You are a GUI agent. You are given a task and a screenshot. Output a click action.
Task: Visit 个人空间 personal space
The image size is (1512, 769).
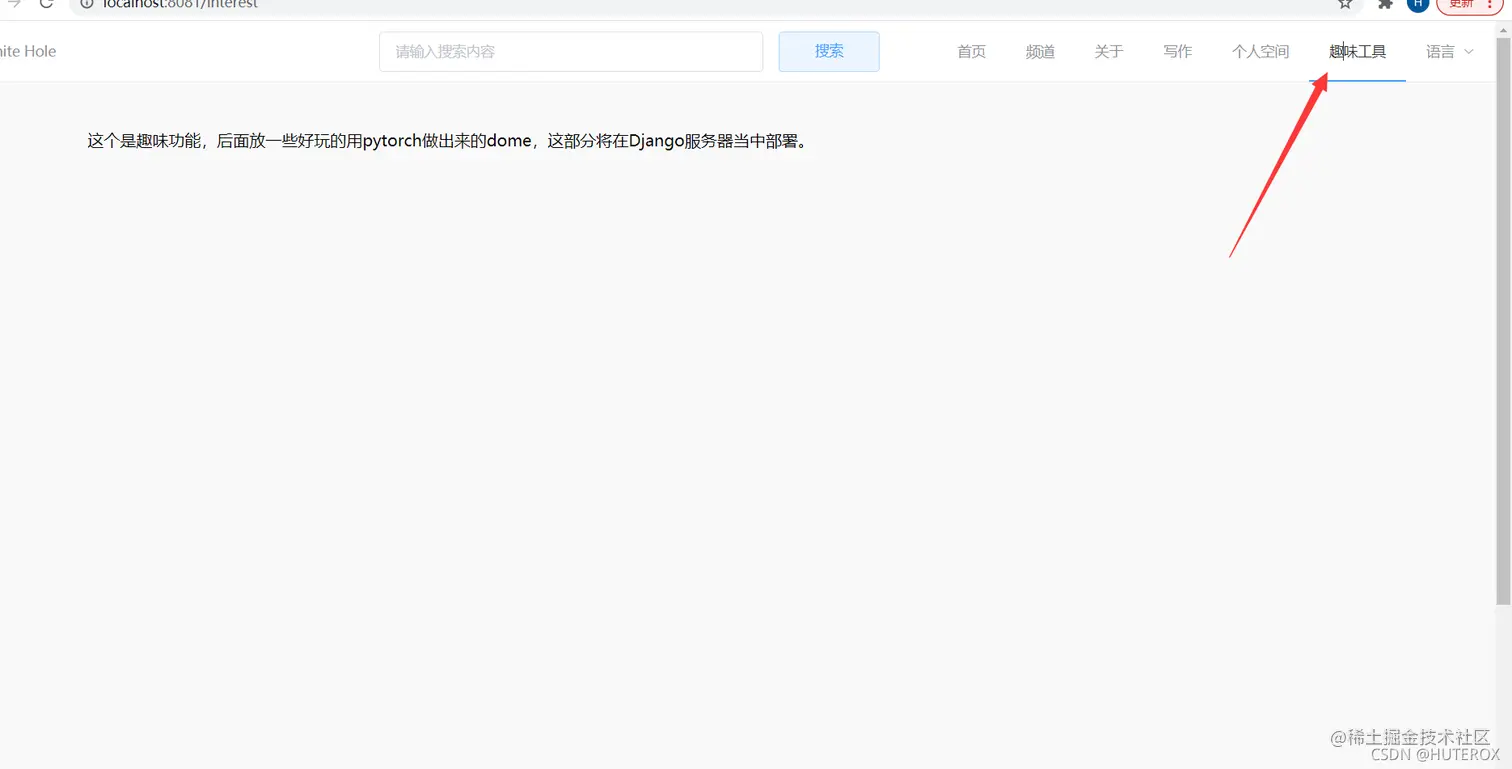(1259, 51)
